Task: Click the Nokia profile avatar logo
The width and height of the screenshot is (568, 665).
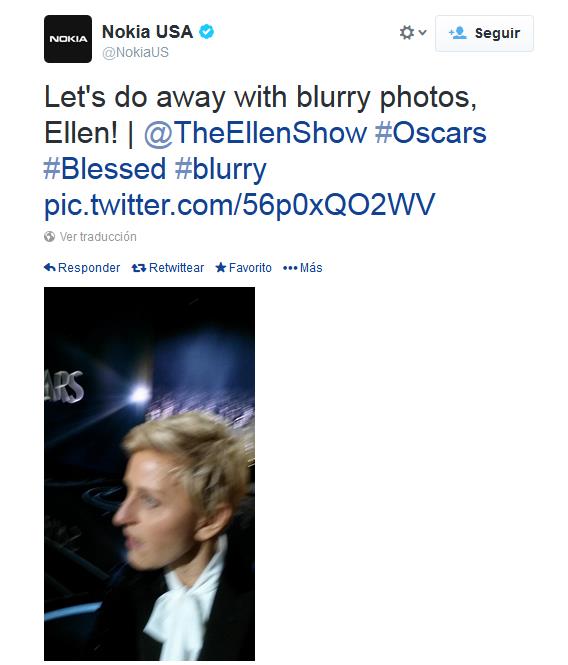Action: 68,39
